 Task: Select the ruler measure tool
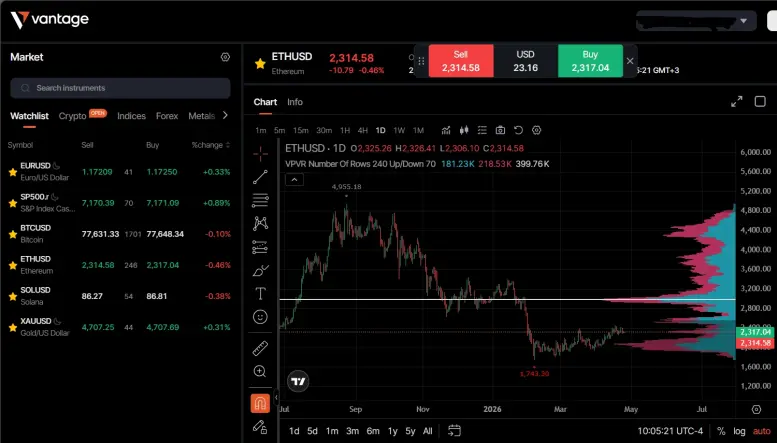[260, 348]
